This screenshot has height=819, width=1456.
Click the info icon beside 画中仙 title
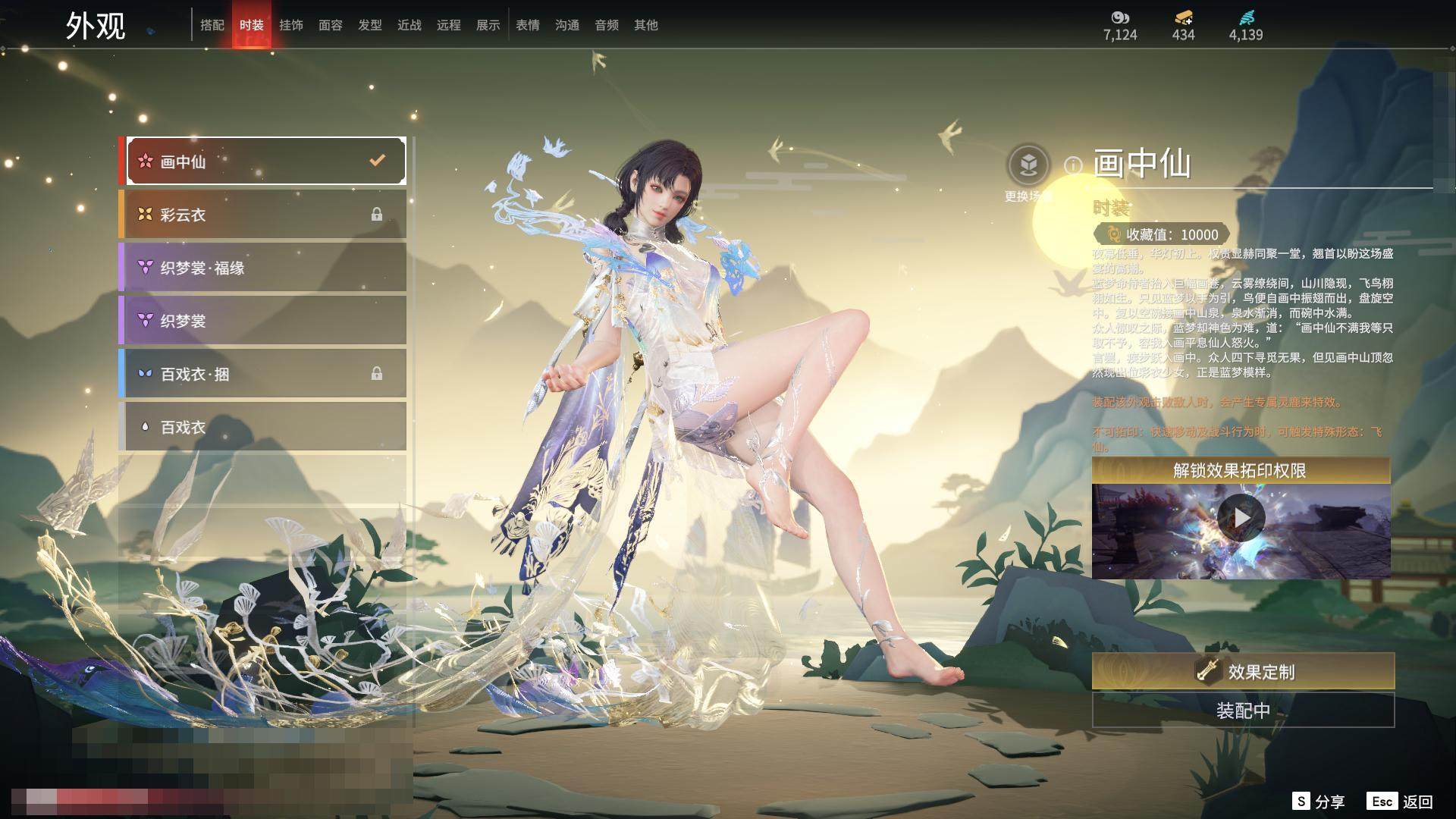coord(1072,165)
